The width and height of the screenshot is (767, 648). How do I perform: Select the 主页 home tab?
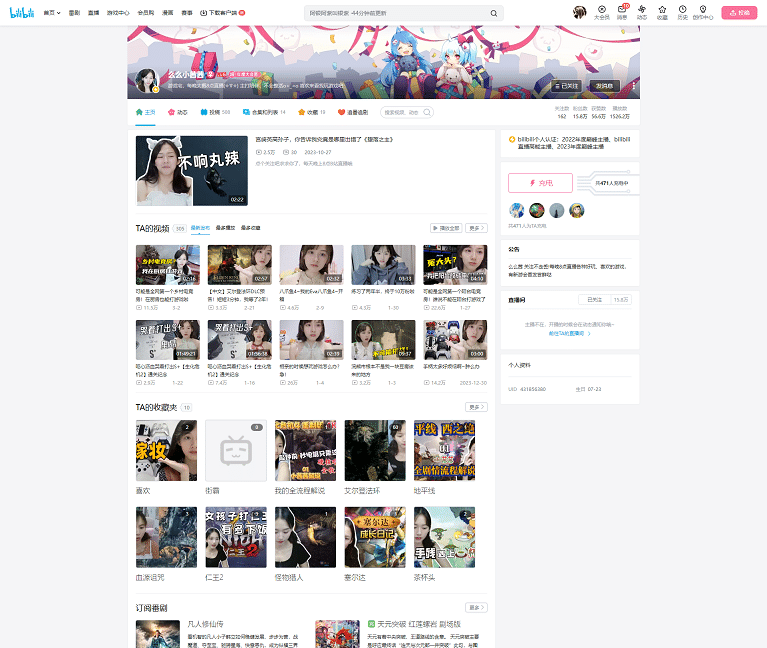click(x=145, y=112)
